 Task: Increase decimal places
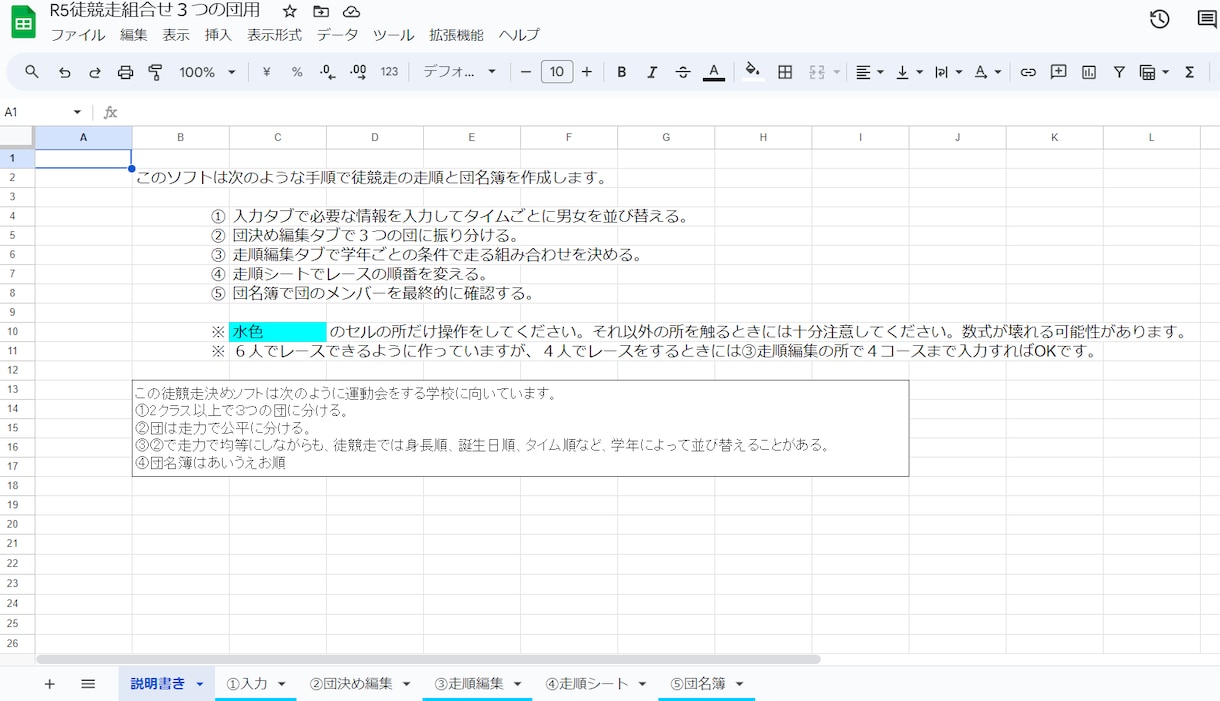[359, 72]
